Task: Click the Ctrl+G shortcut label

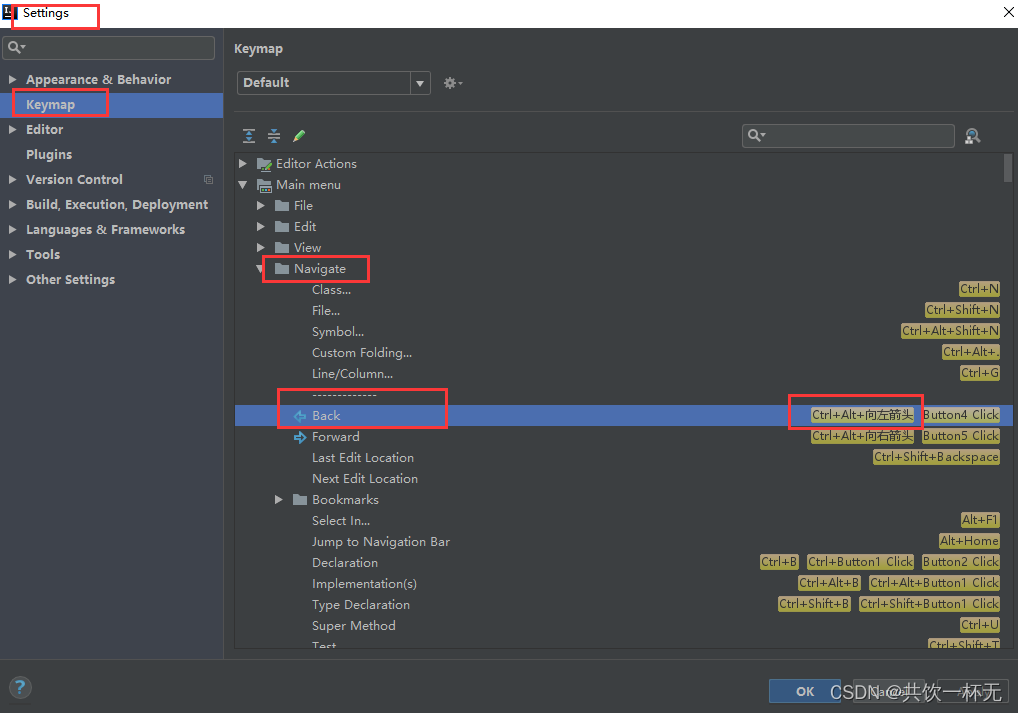Action: click(980, 373)
